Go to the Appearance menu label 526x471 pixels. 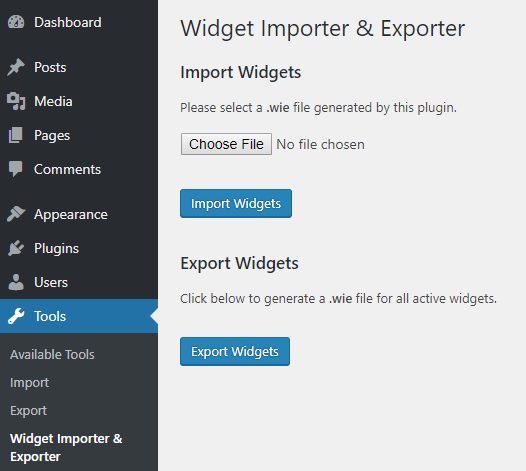coord(71,214)
